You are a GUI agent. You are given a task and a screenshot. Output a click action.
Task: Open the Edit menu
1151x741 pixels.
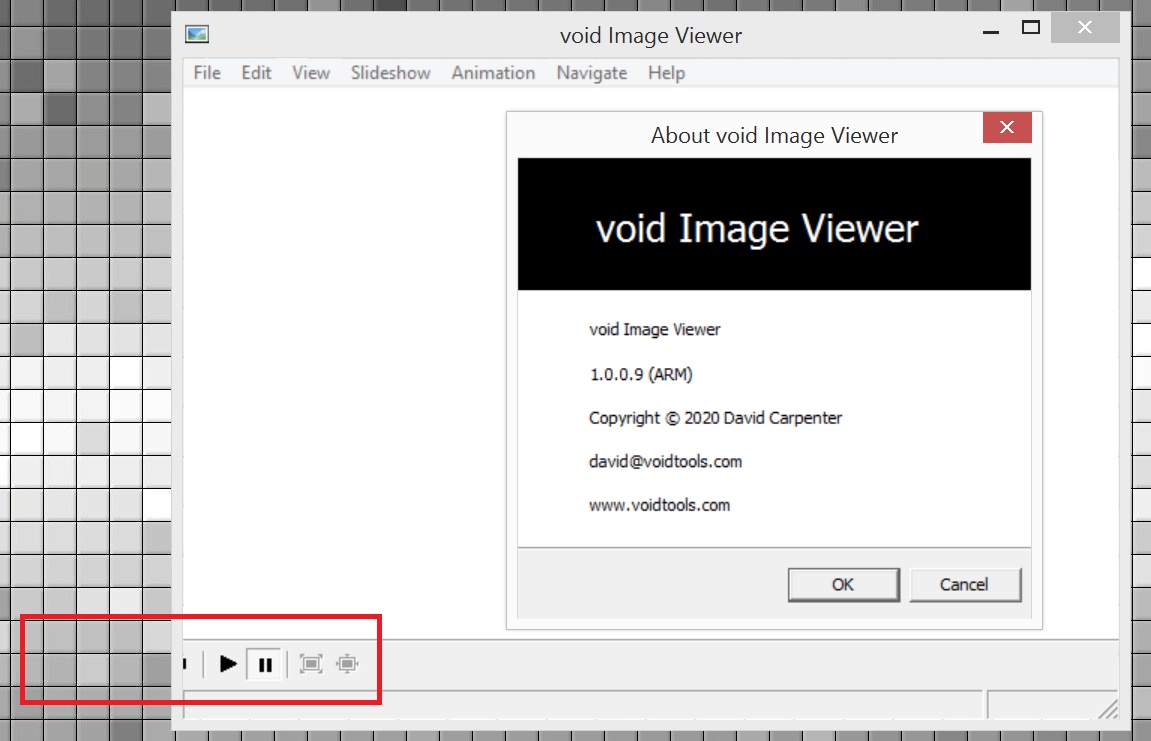click(255, 72)
